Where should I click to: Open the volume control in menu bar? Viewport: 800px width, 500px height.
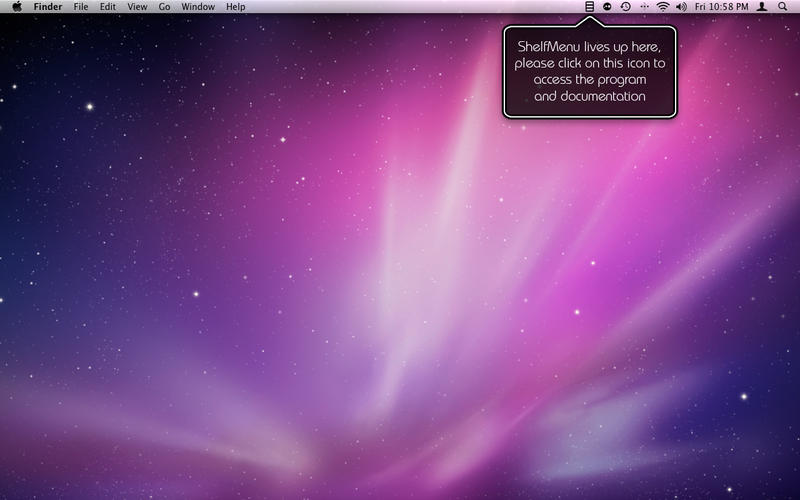tap(681, 7)
